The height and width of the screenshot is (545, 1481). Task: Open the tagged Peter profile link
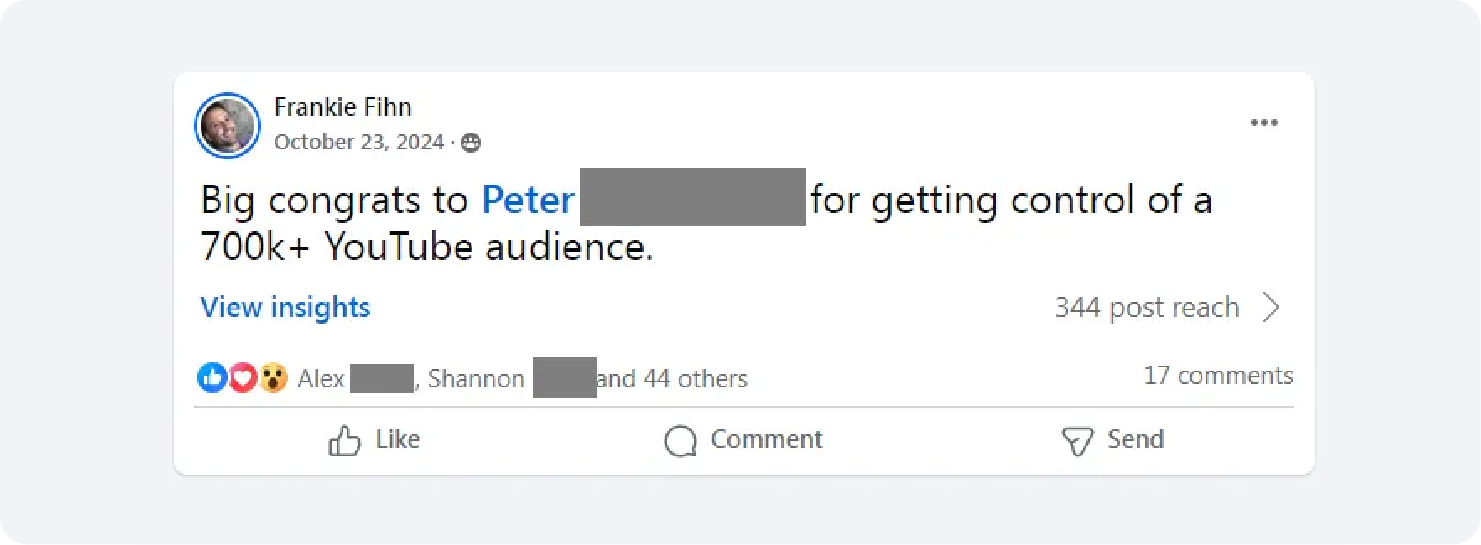tap(528, 200)
